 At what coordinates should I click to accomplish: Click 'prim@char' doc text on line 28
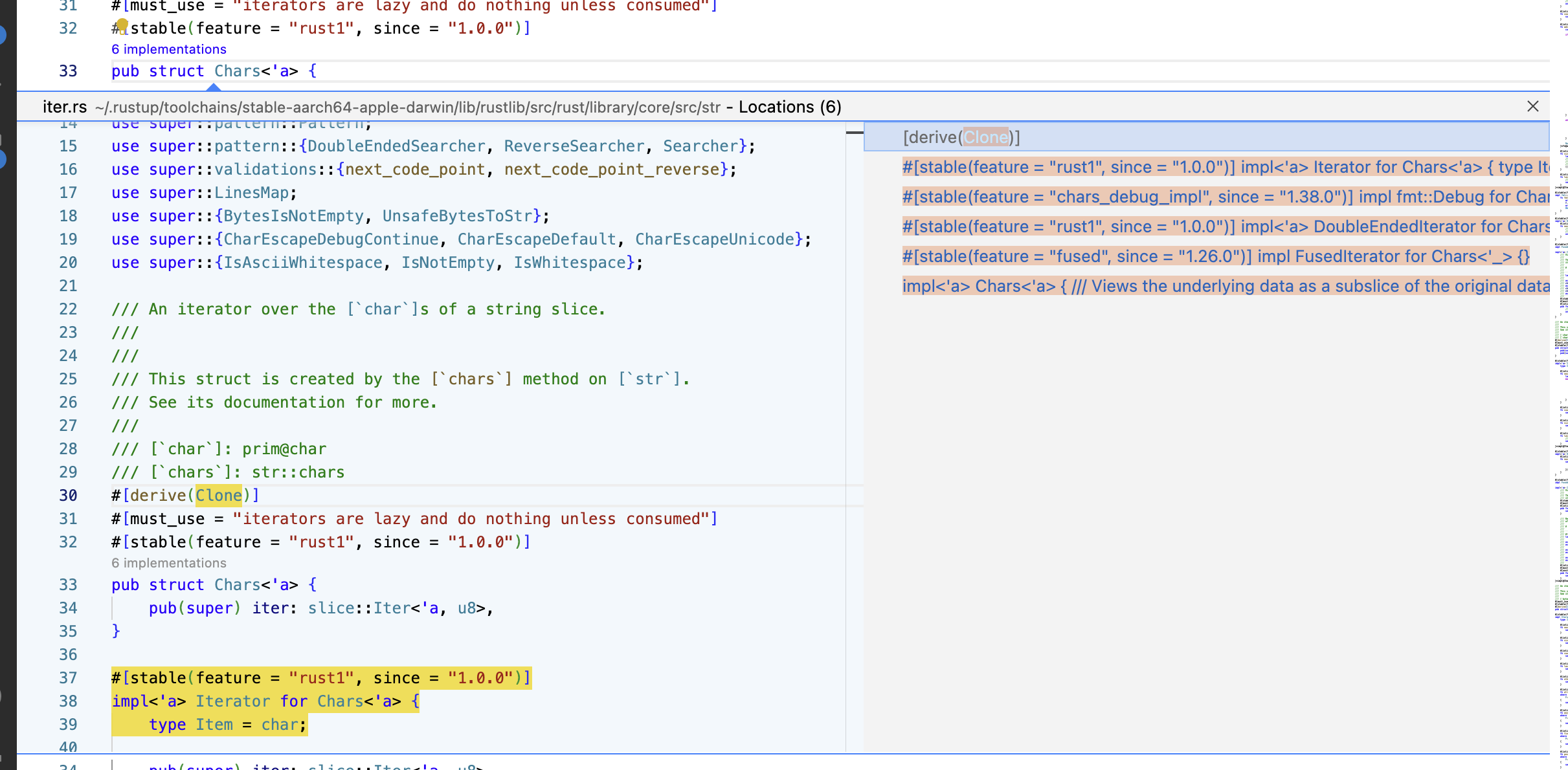point(284,449)
